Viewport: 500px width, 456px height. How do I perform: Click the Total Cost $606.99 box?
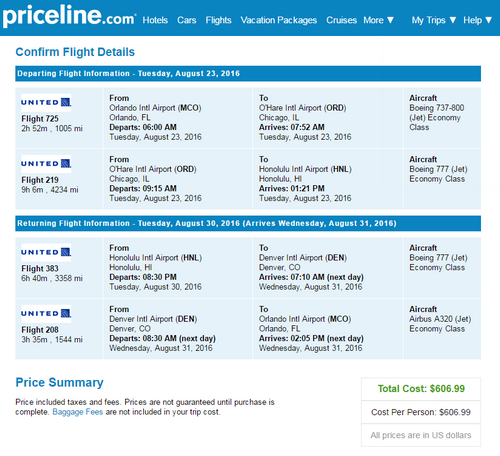click(x=421, y=389)
